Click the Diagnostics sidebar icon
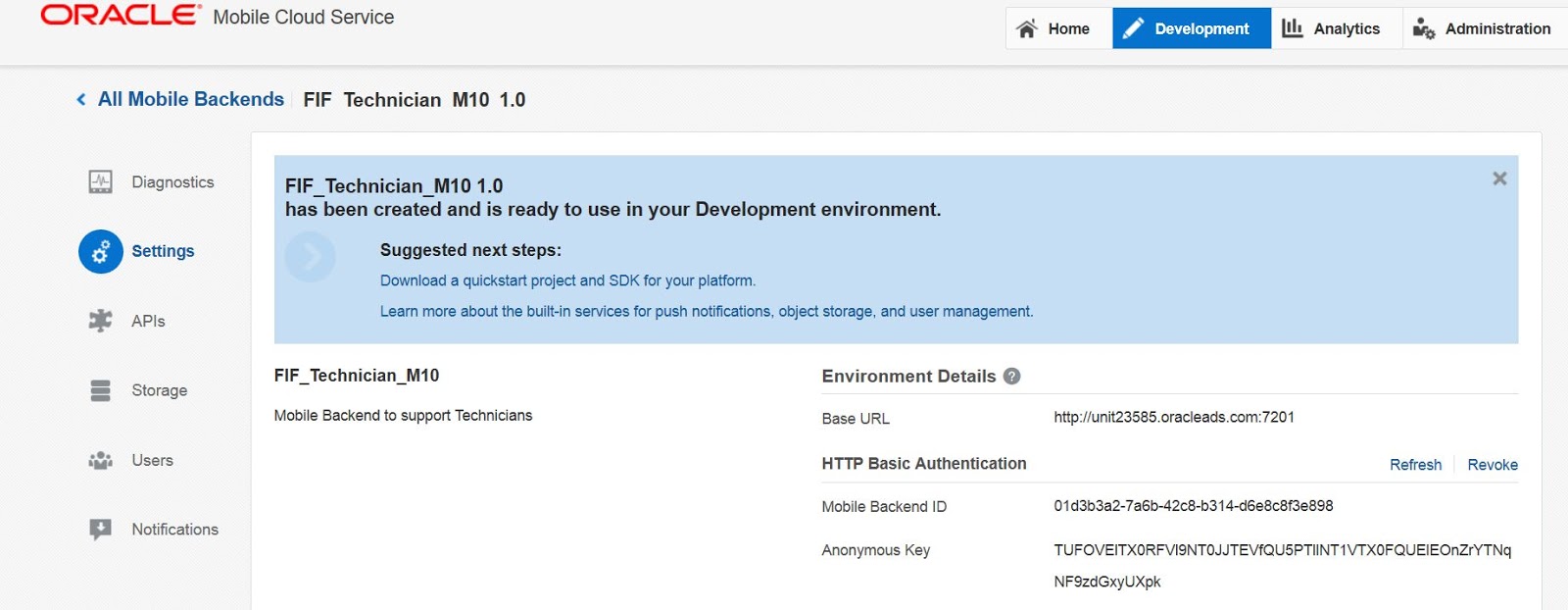 [100, 182]
